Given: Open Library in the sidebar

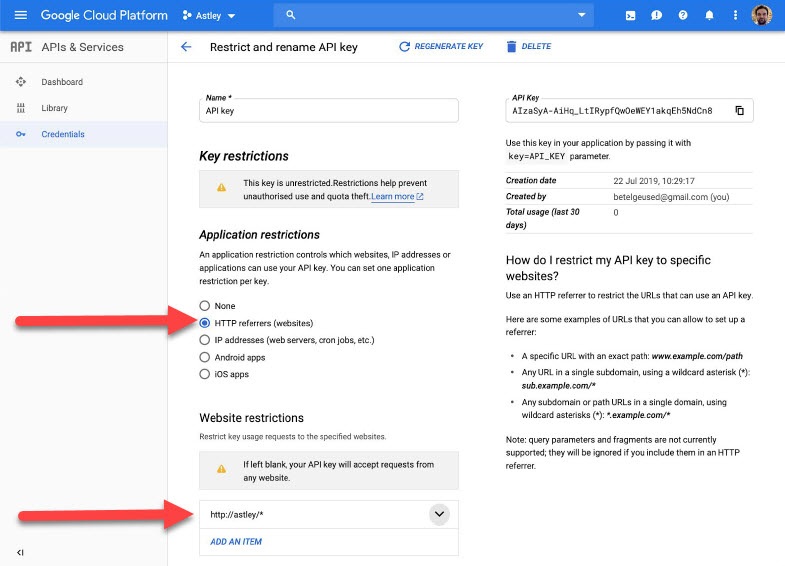Looking at the screenshot, I should point(54,108).
